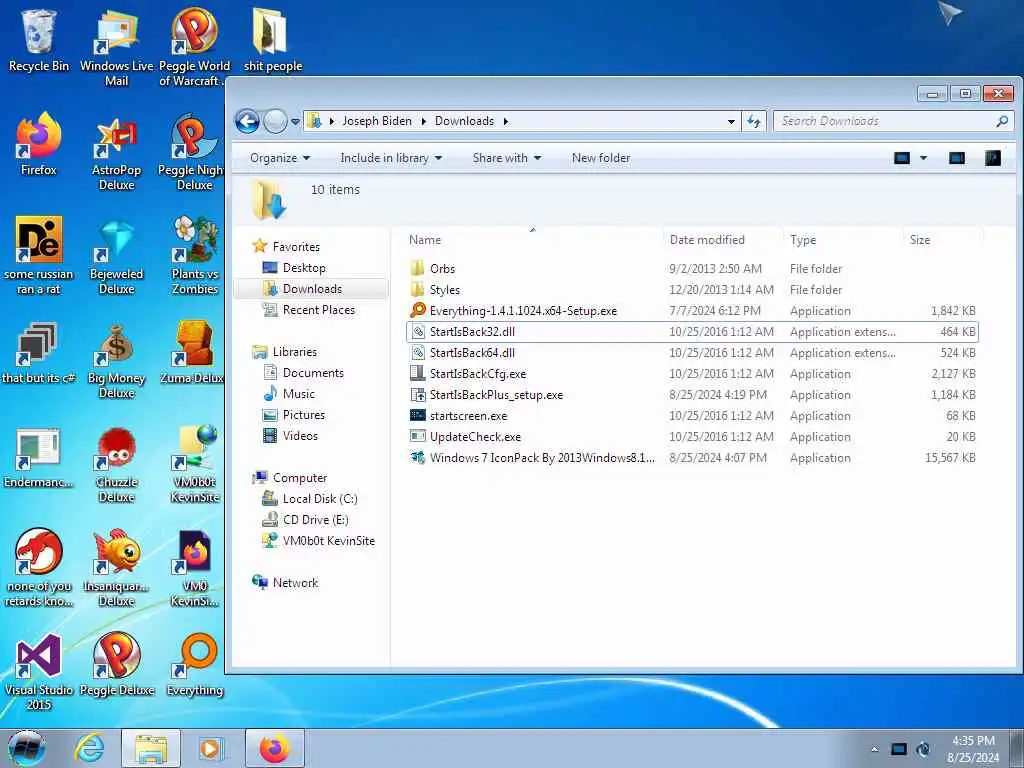Create a New folder
Image resolution: width=1024 pixels, height=768 pixels.
point(601,158)
